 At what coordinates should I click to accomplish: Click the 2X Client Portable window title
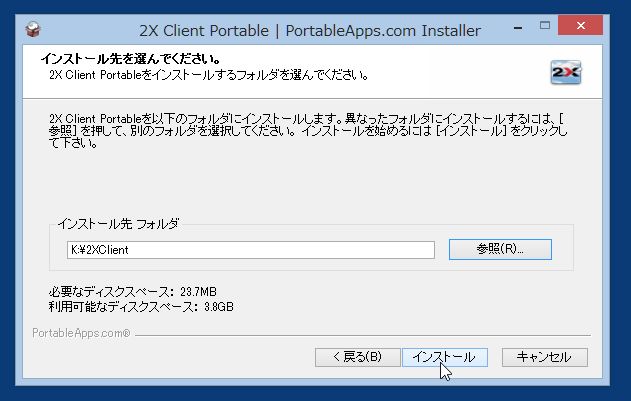[310, 31]
